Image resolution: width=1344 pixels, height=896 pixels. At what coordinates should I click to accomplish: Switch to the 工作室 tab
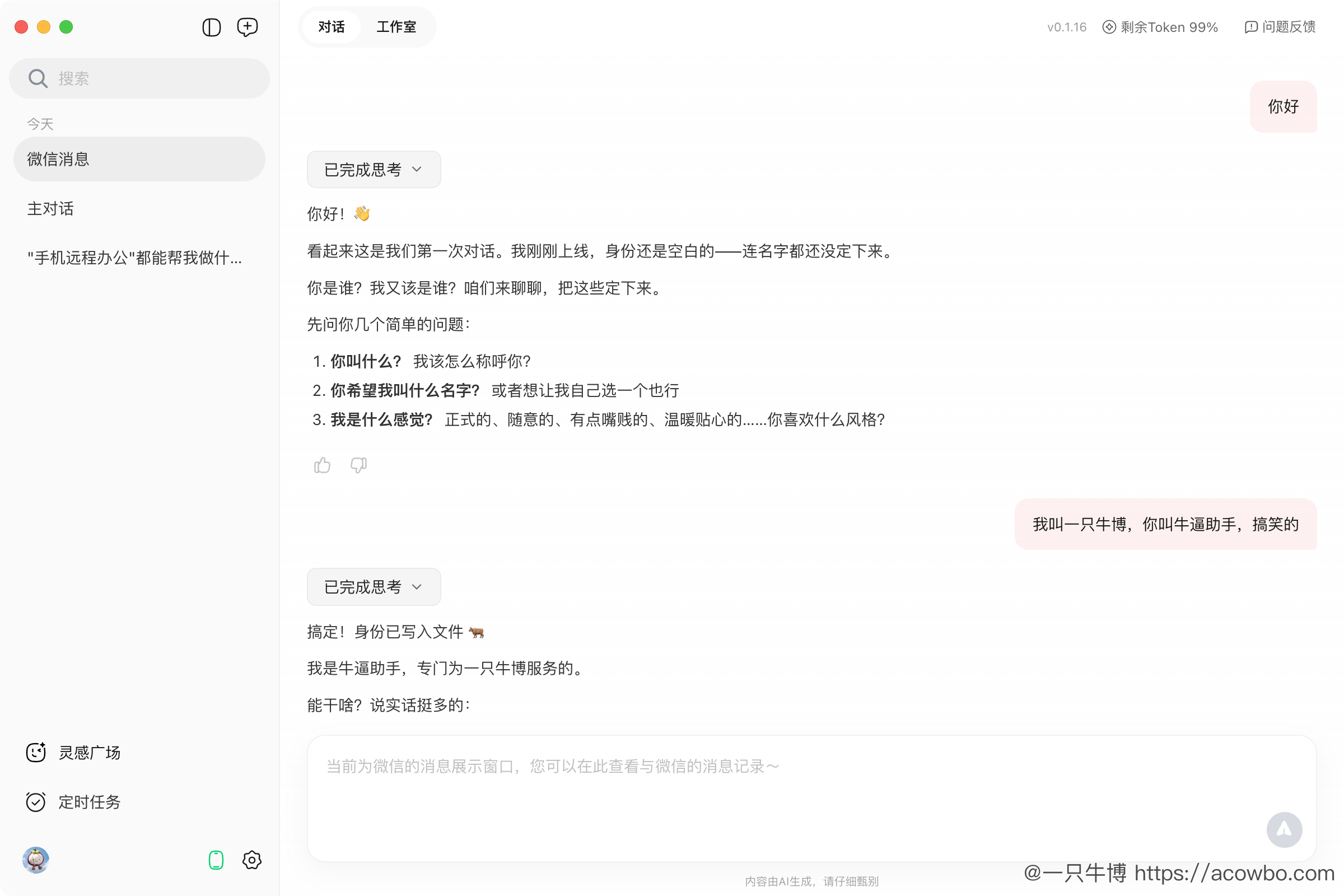pyautogui.click(x=396, y=26)
